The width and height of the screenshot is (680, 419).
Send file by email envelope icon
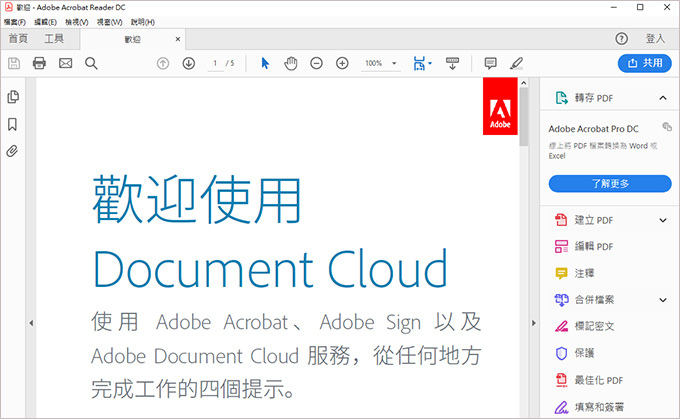65,63
